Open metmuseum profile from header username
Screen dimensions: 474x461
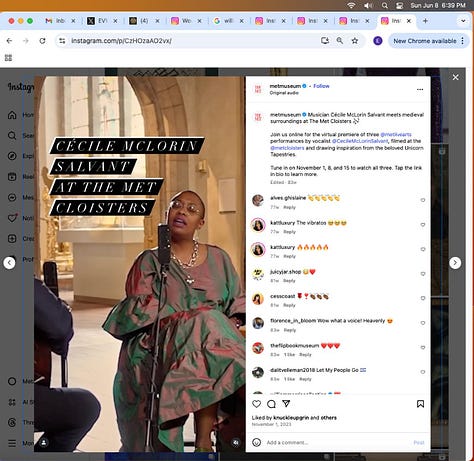(x=285, y=86)
